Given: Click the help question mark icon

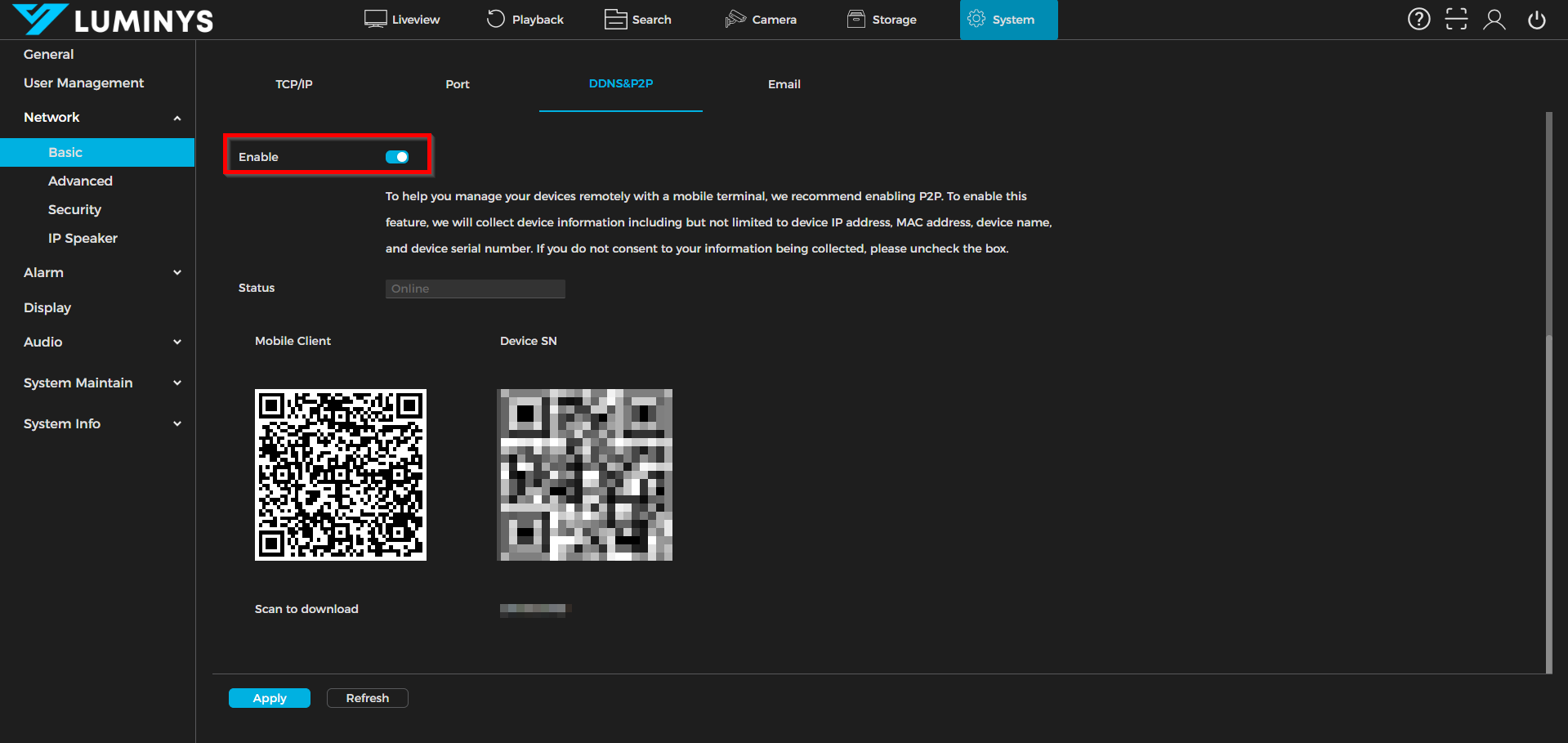Looking at the screenshot, I should click(1418, 19).
